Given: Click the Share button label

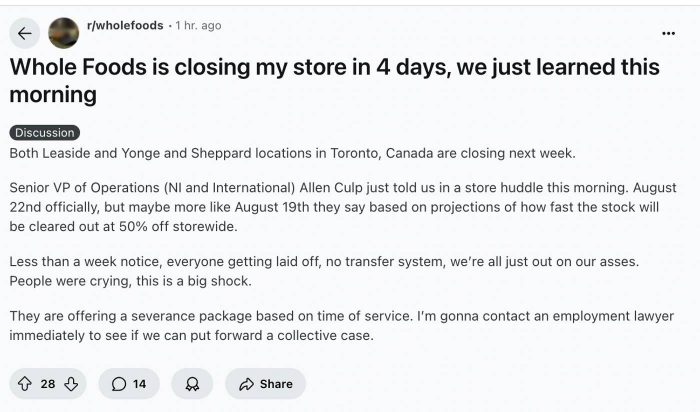Looking at the screenshot, I should coord(276,384).
